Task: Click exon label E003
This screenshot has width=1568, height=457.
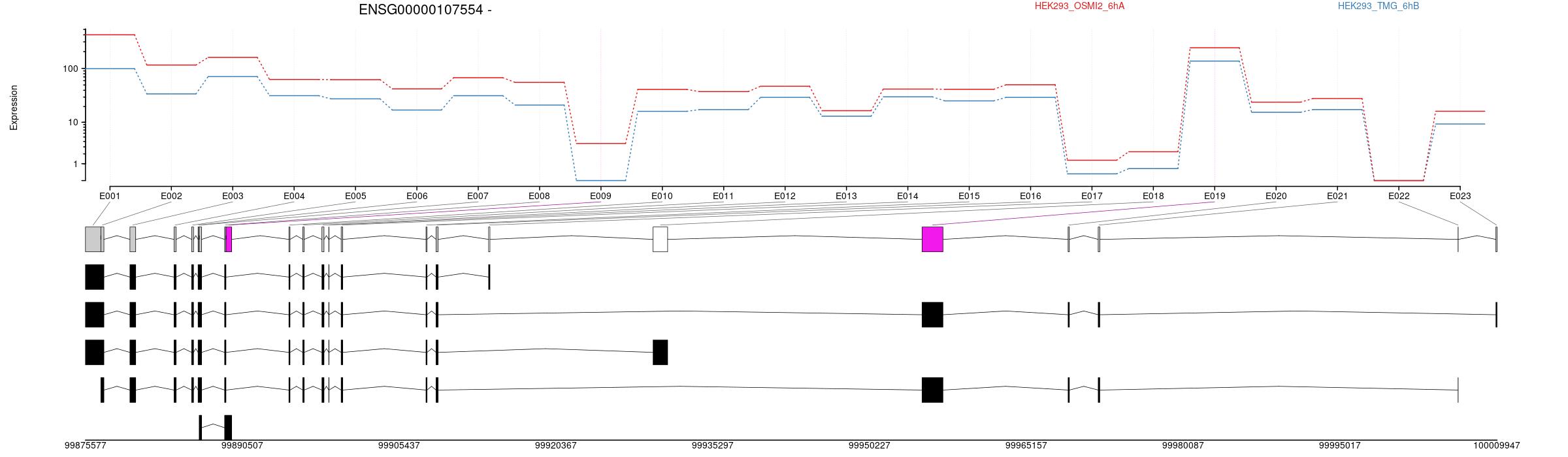Action: coord(233,196)
